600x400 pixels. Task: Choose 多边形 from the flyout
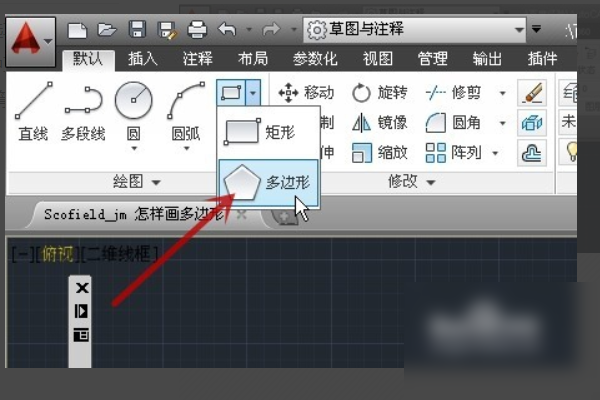coord(268,183)
